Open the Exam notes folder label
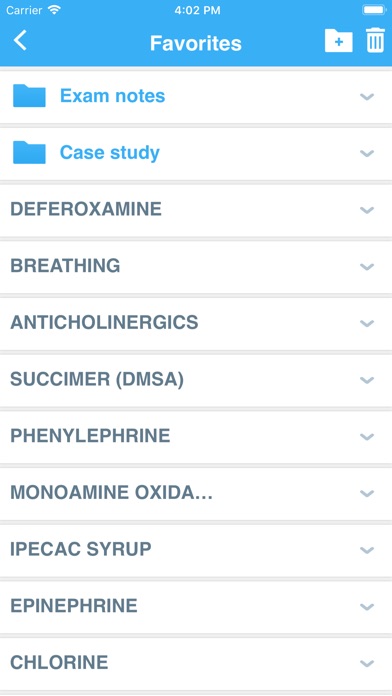 112,95
